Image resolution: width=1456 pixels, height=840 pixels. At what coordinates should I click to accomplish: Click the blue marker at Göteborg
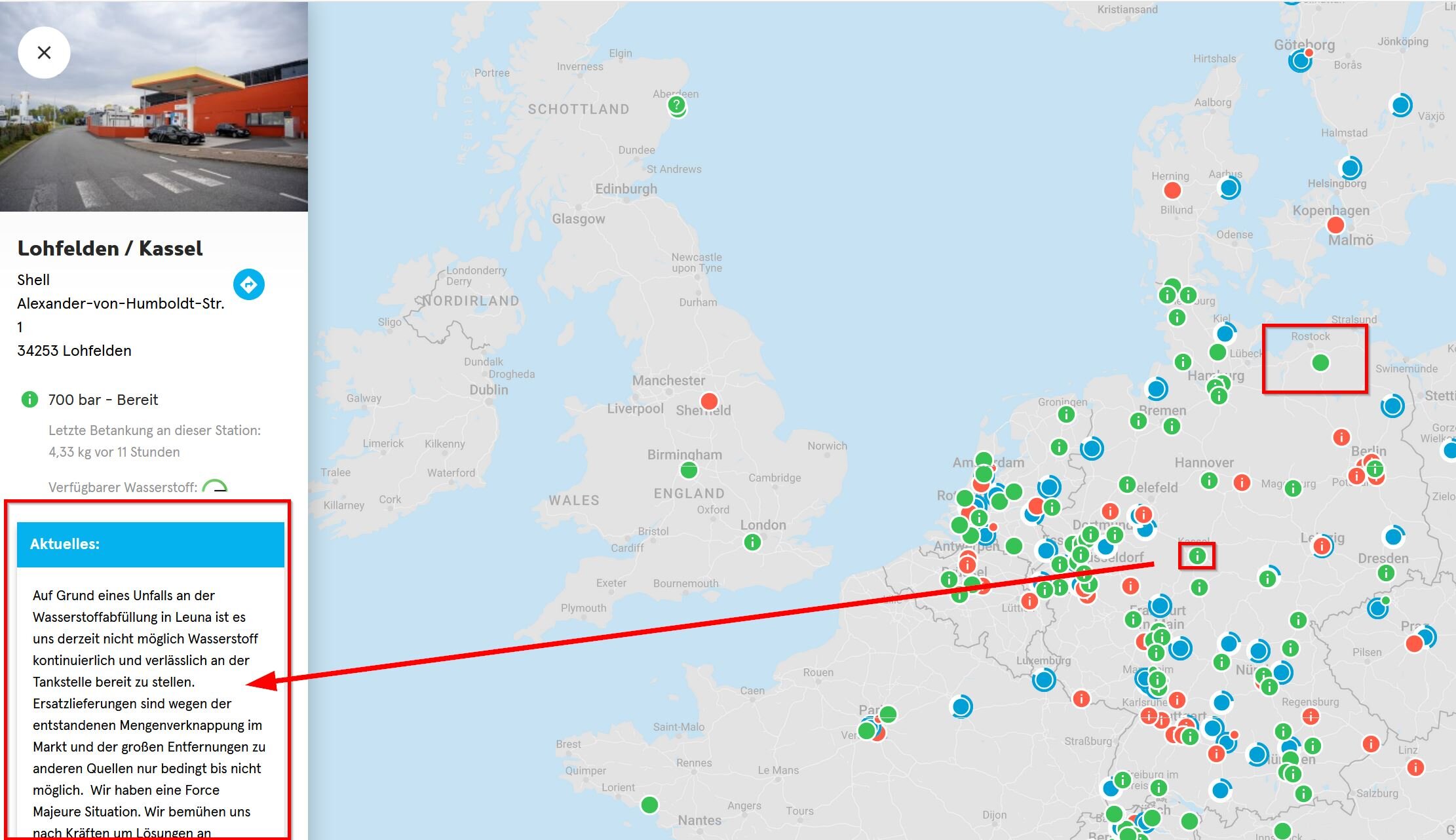pos(1300,62)
